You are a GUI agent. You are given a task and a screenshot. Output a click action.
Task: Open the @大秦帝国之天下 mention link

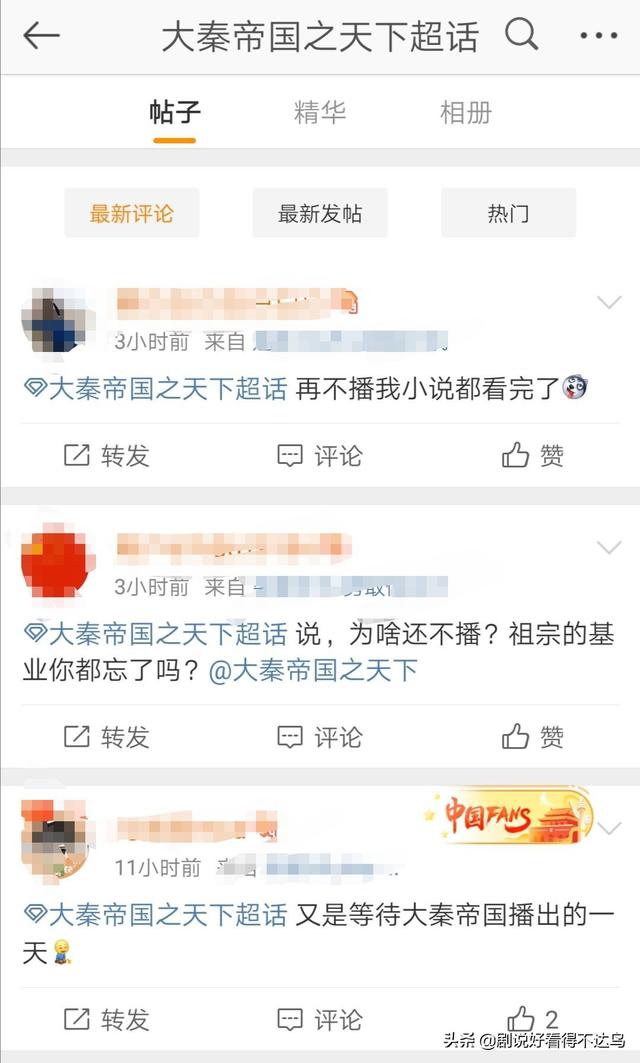(x=313, y=671)
